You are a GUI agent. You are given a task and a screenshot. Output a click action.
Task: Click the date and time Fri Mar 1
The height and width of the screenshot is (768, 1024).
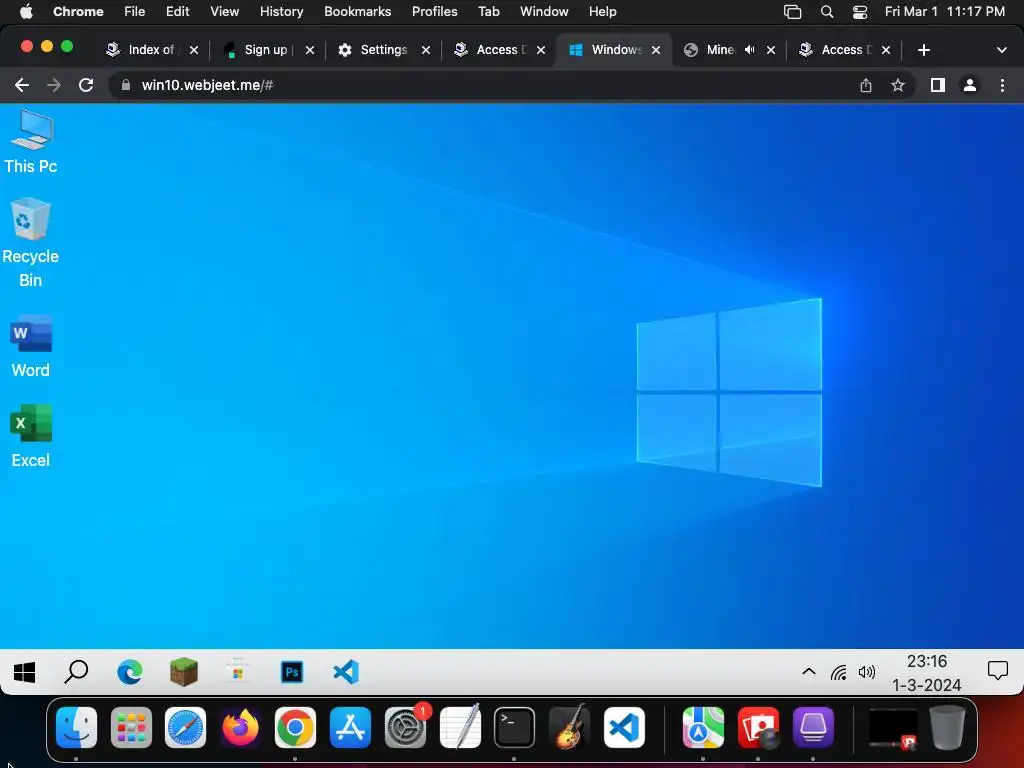click(944, 11)
